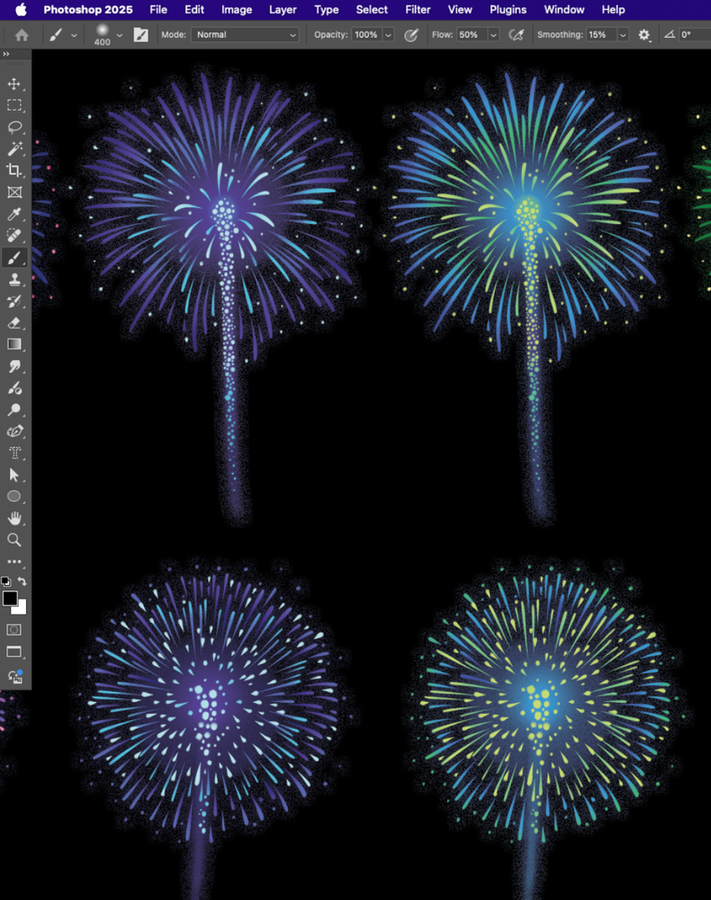The height and width of the screenshot is (900, 711).
Task: Swap foreground and background colors
Action: click(x=22, y=581)
